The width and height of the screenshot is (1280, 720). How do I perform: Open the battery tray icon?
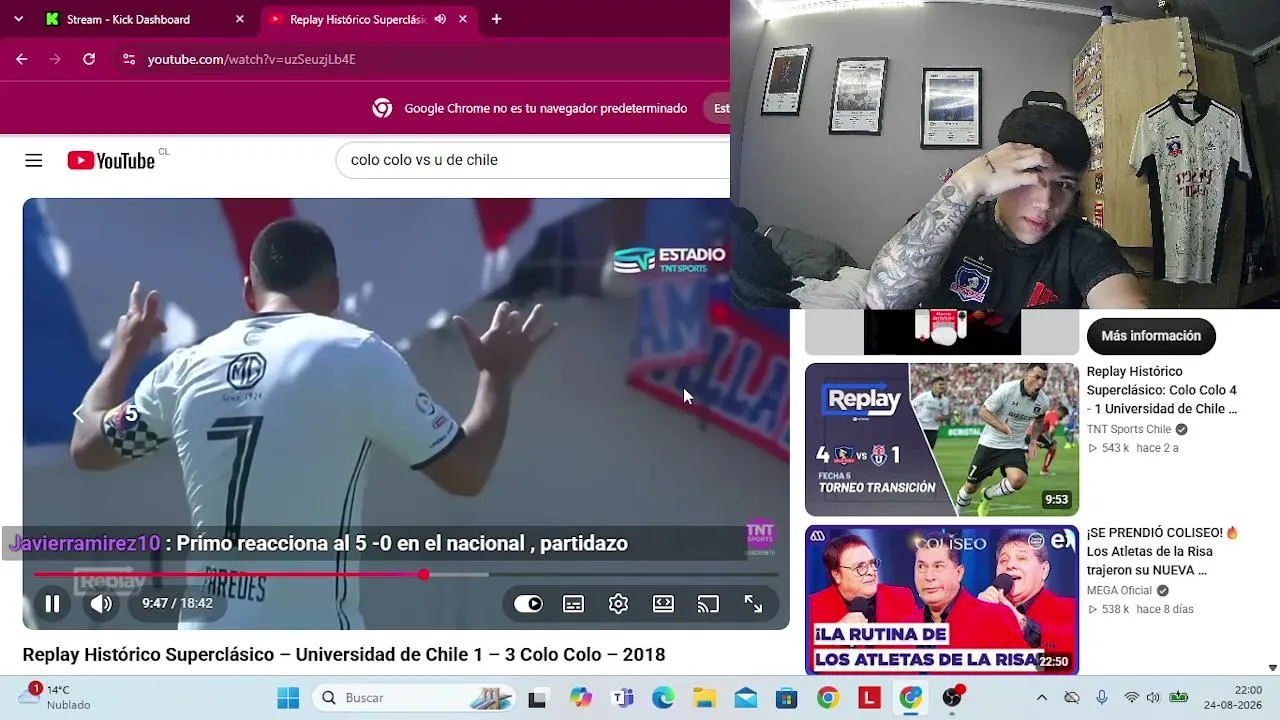tap(1179, 698)
